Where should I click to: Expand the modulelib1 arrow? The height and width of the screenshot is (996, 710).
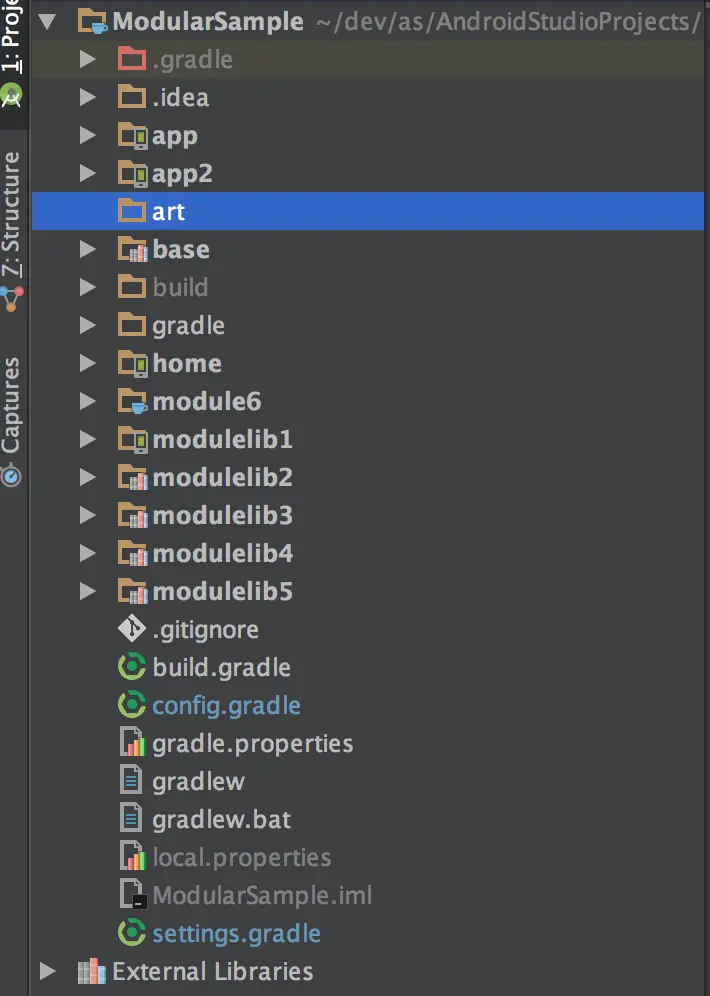(x=88, y=439)
